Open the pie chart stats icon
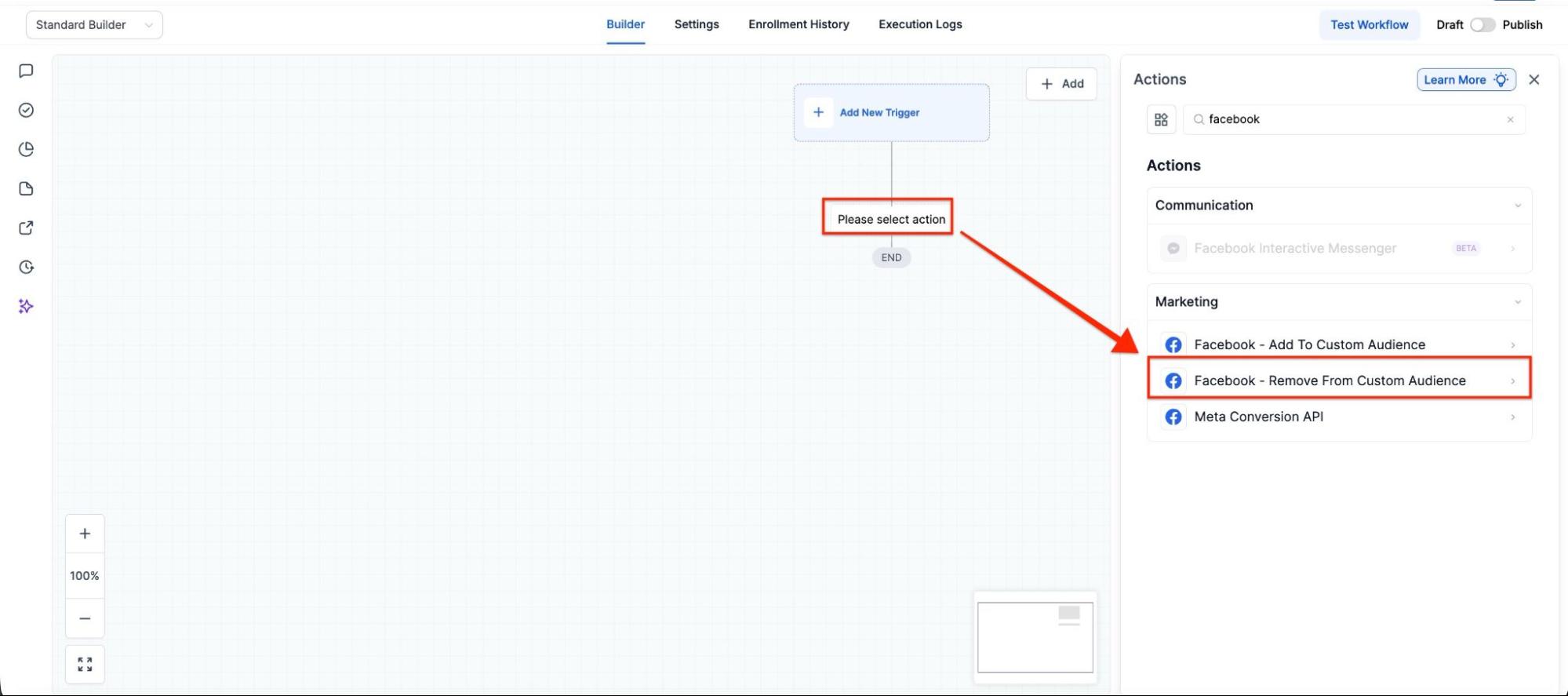This screenshot has width=1568, height=696. click(26, 150)
